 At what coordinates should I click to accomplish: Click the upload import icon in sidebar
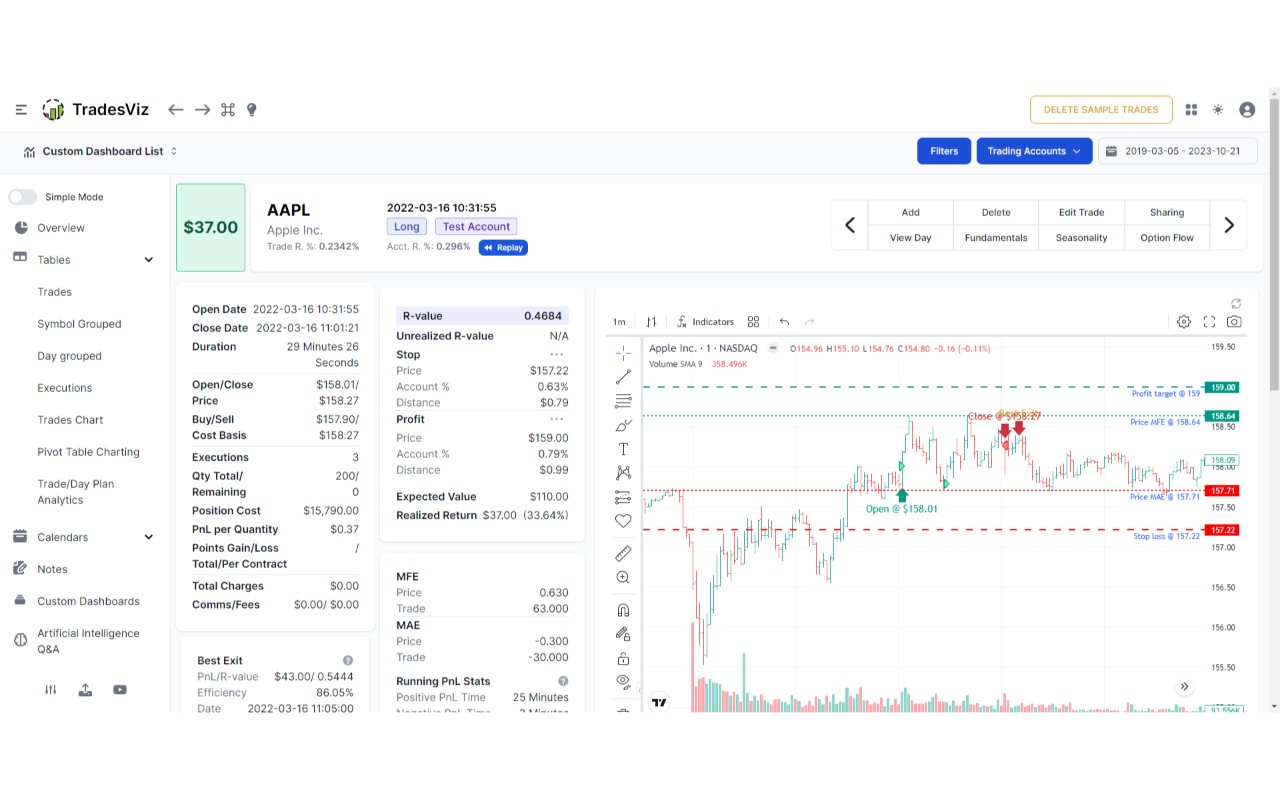click(85, 690)
